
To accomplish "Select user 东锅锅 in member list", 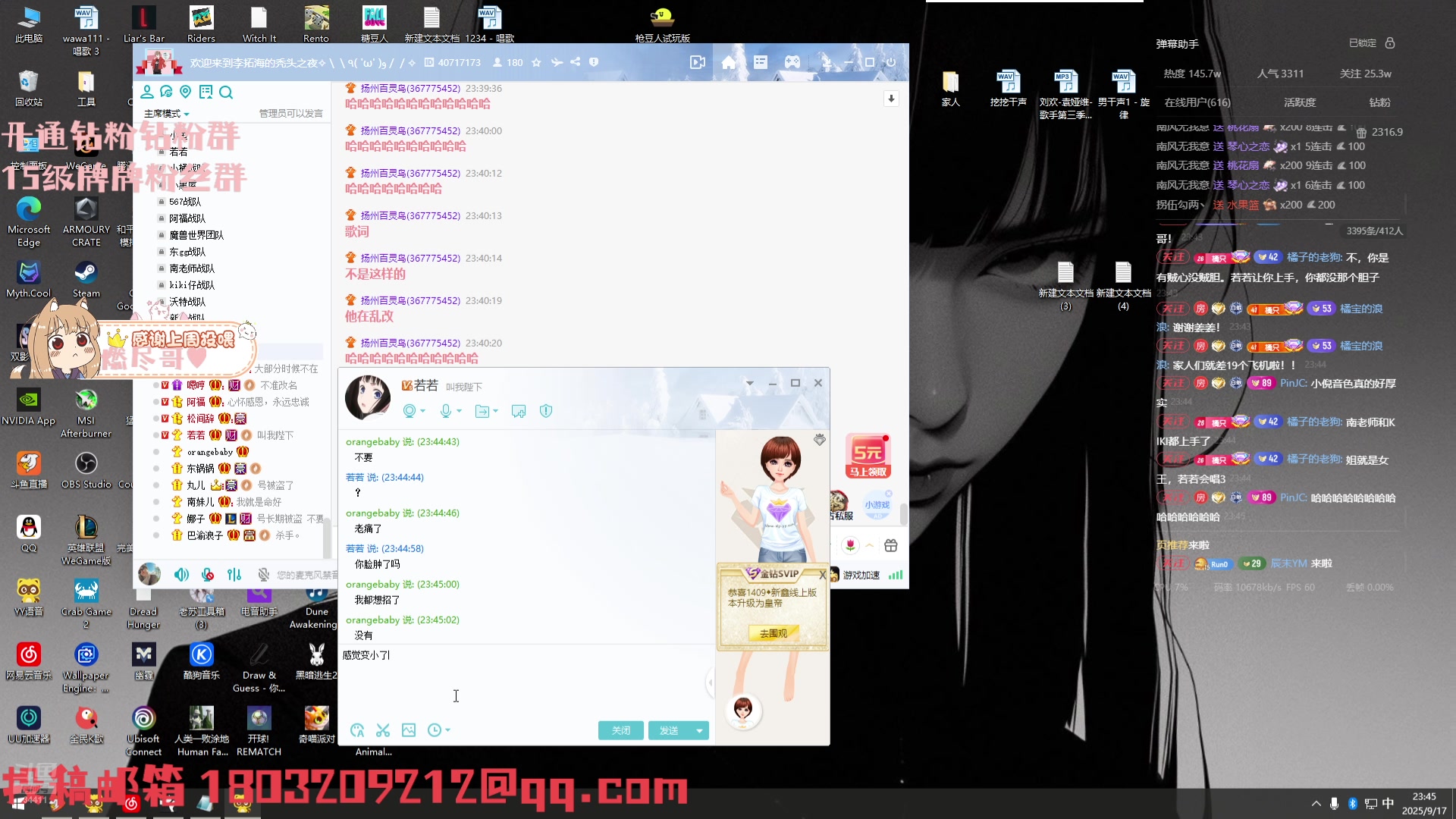I will point(200,469).
